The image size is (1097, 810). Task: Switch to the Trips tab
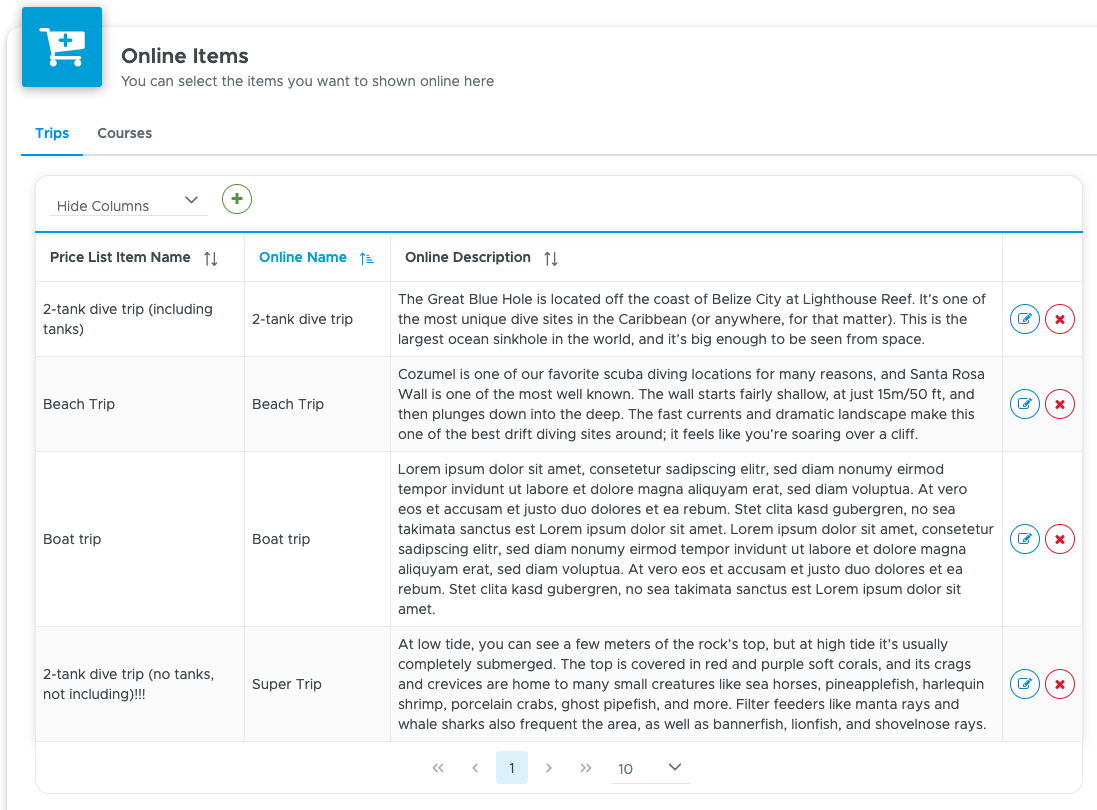click(52, 133)
